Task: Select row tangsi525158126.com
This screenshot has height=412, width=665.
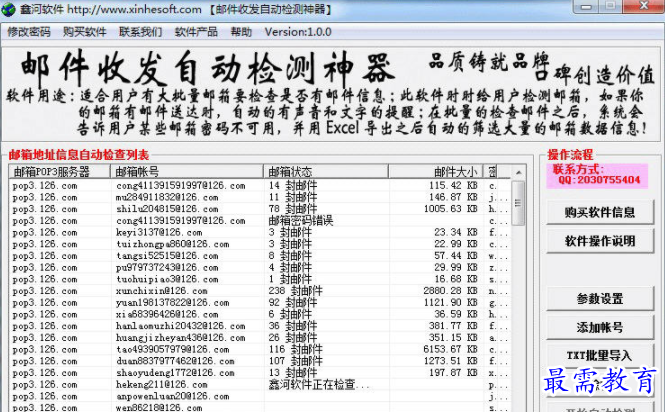Action: [260, 256]
